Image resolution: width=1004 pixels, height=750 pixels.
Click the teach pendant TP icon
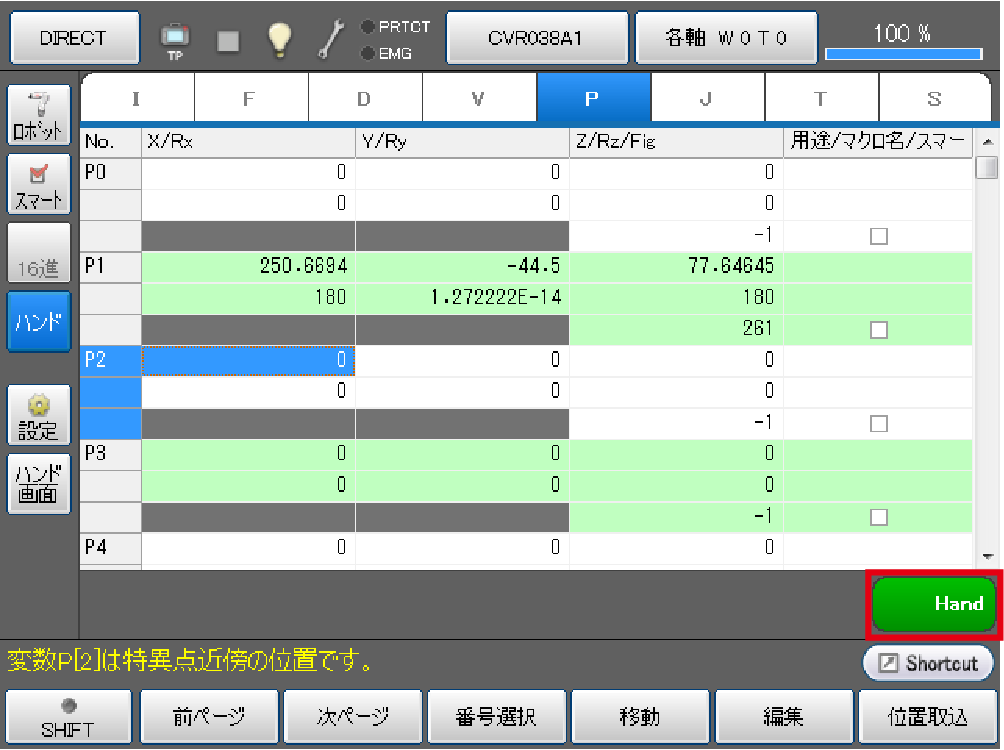coord(175,40)
